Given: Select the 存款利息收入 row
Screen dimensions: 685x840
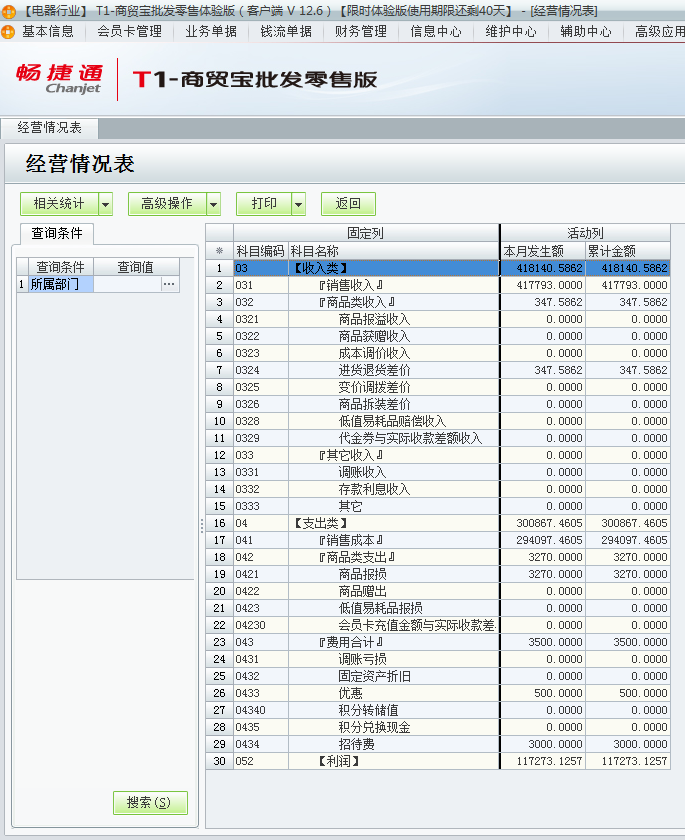Looking at the screenshot, I should point(438,489).
